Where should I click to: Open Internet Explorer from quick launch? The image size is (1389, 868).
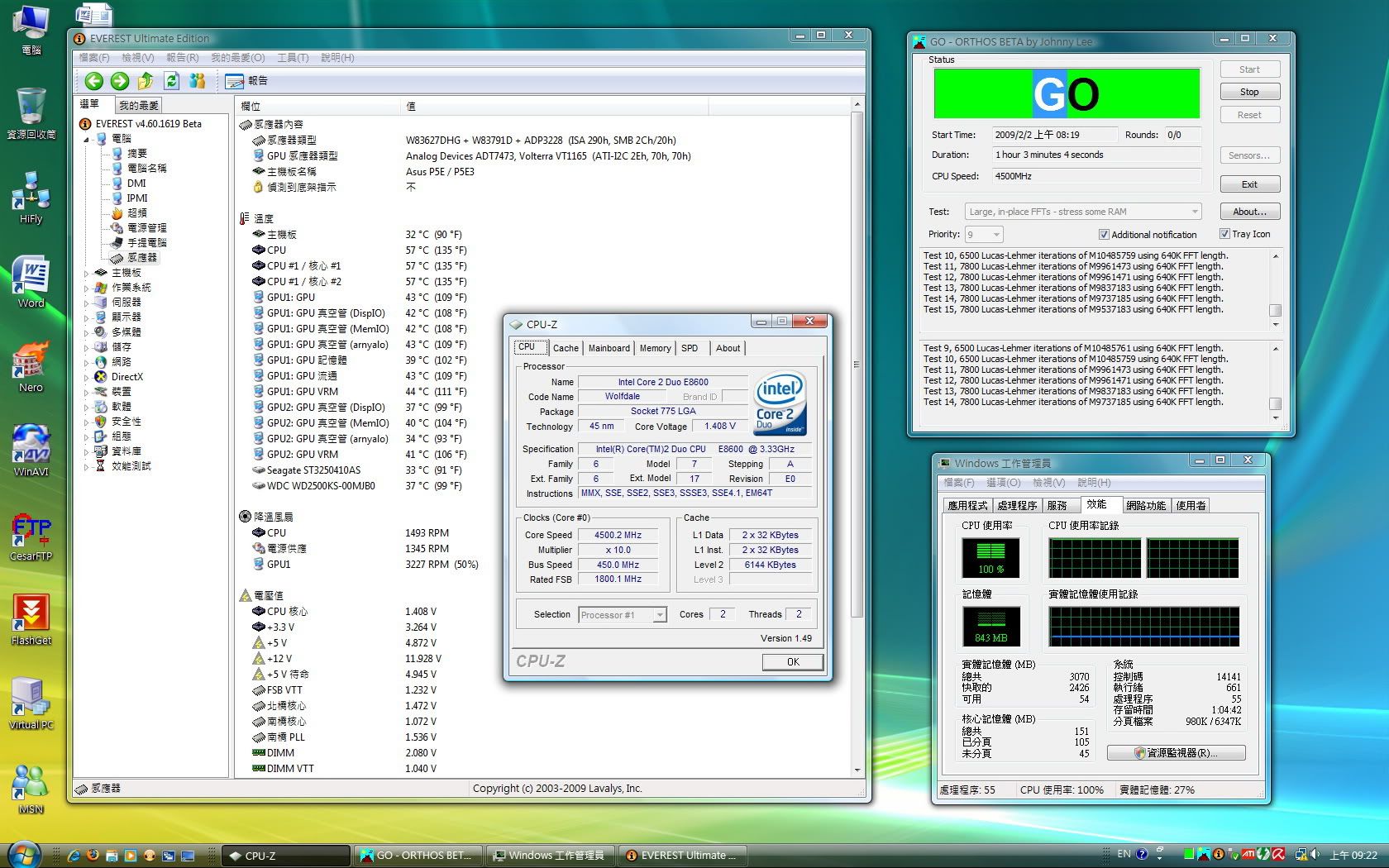coord(74,856)
